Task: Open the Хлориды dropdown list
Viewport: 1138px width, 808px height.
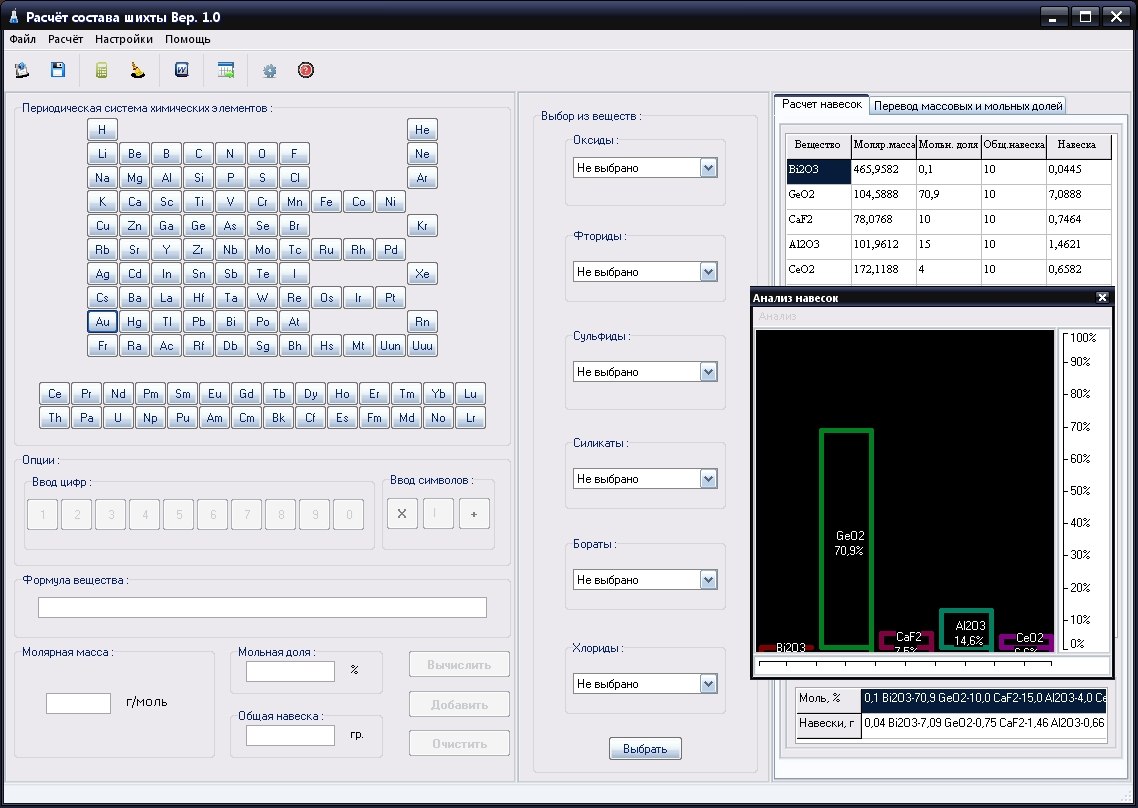Action: [709, 684]
